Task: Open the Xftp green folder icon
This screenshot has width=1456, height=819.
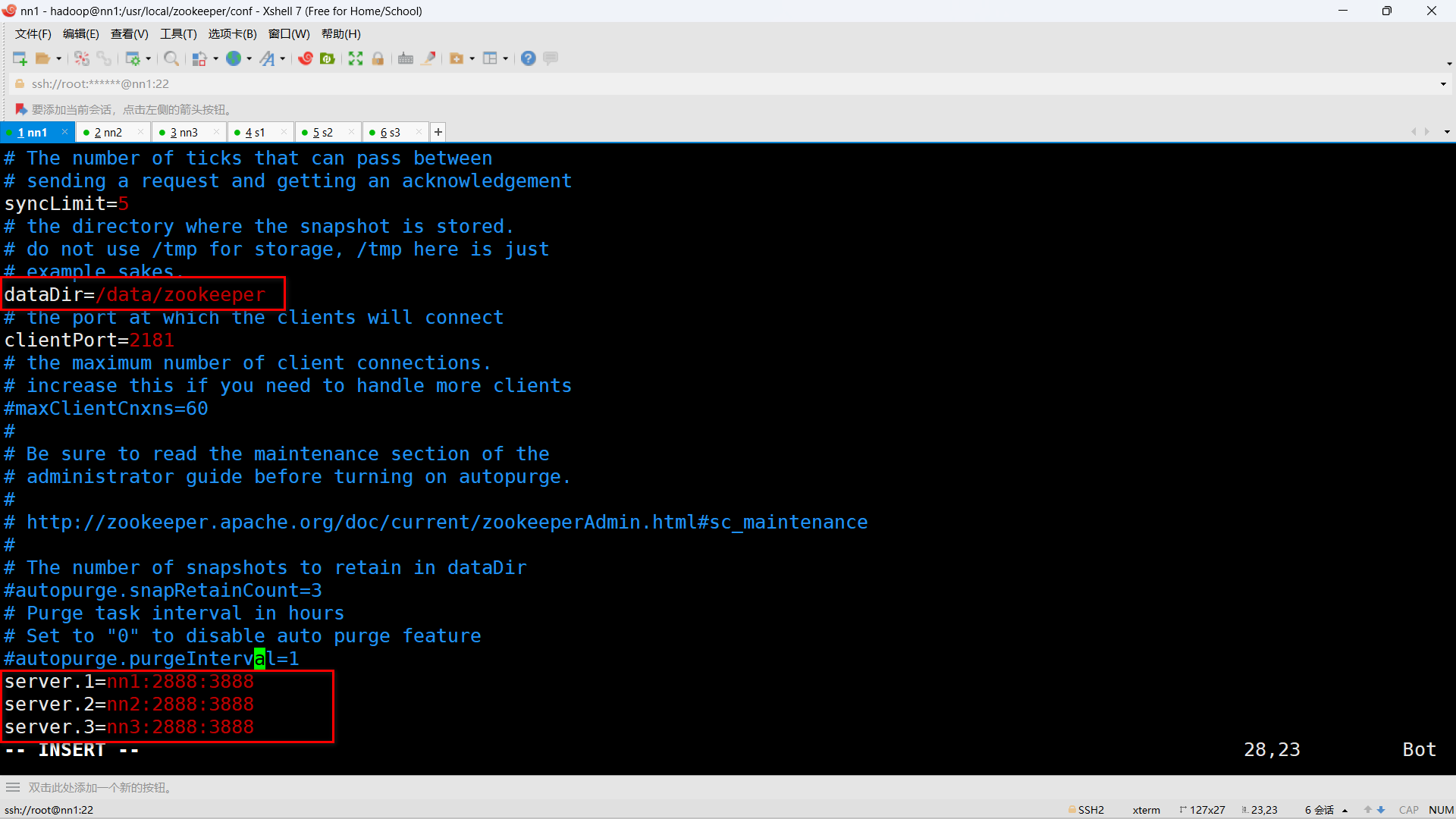Action: click(x=328, y=58)
